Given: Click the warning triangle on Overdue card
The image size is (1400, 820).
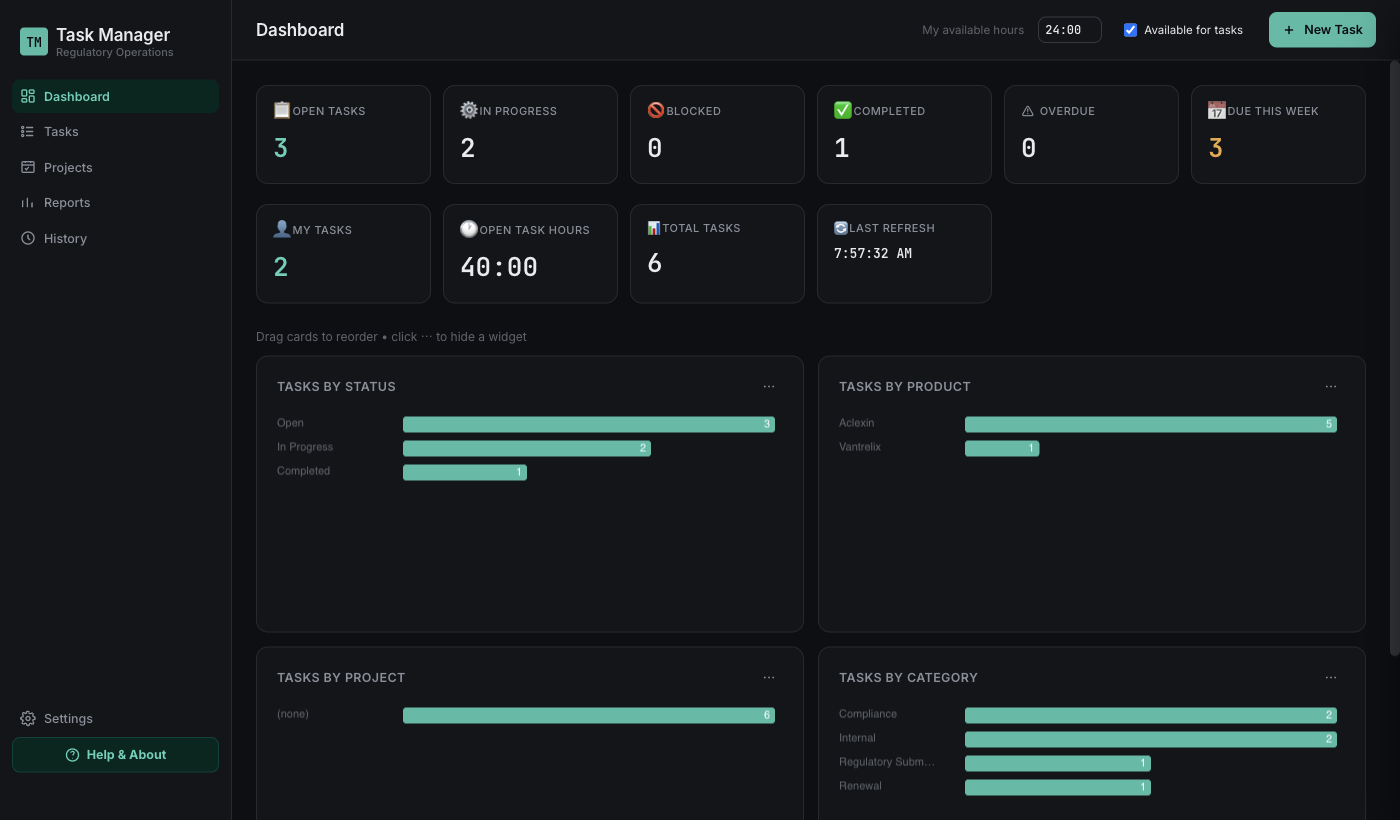Looking at the screenshot, I should (x=1028, y=111).
